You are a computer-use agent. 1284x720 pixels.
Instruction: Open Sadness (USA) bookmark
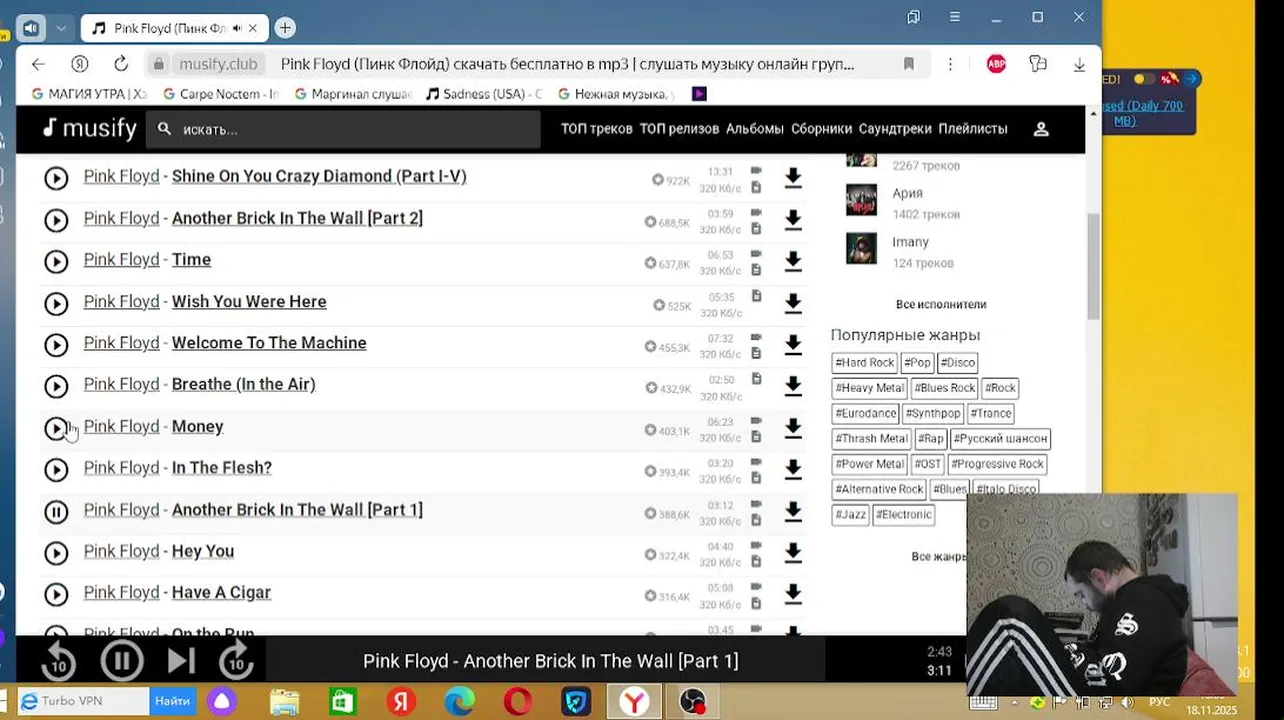pyautogui.click(x=483, y=94)
